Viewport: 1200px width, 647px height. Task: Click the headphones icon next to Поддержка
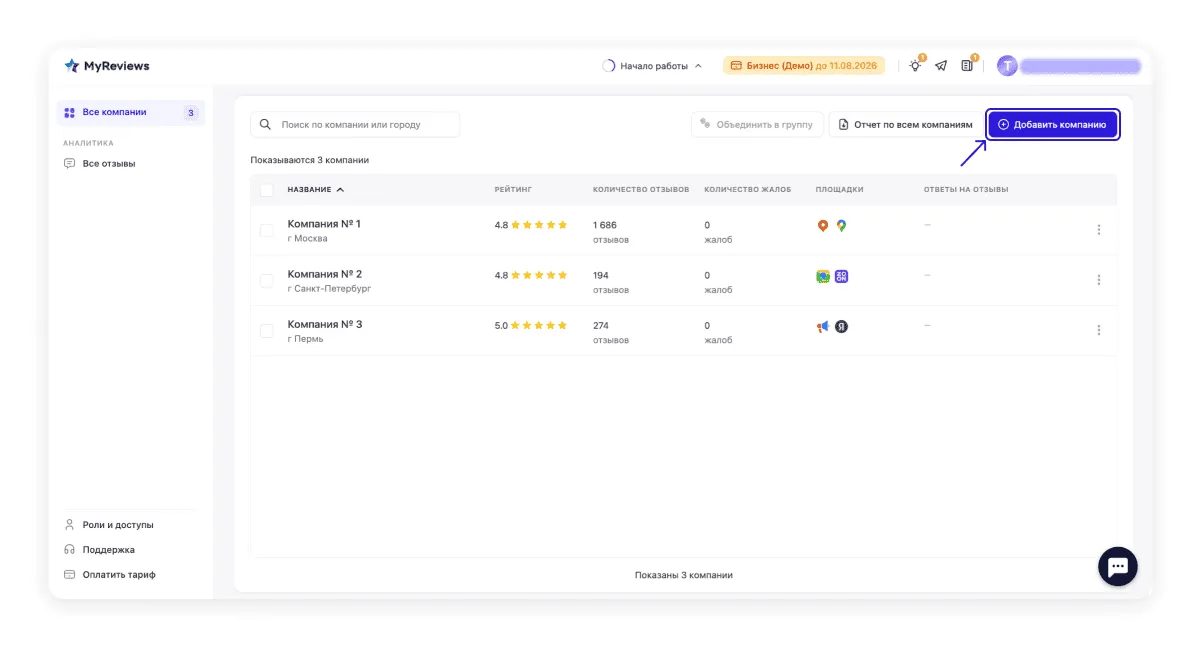coord(70,550)
